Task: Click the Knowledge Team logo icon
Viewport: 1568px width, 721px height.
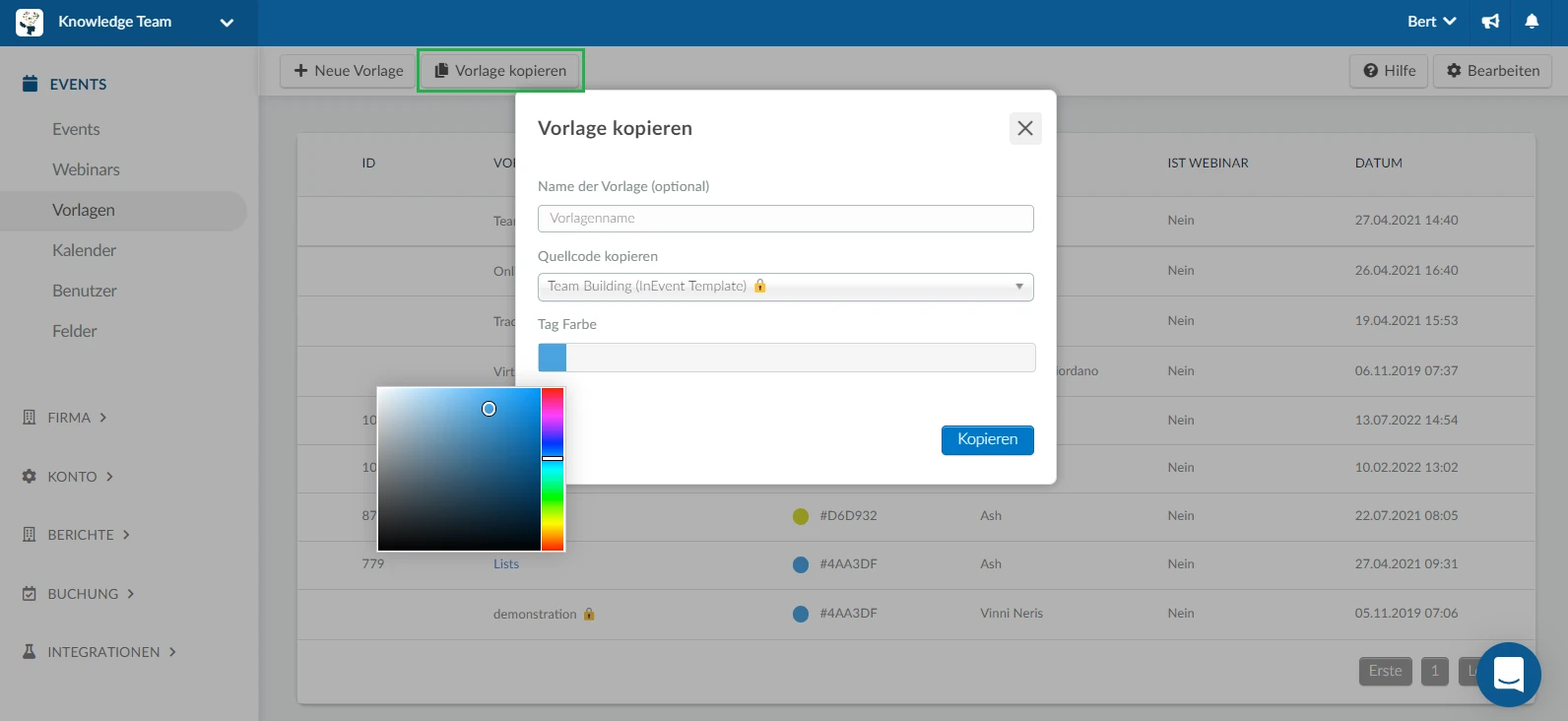Action: click(x=30, y=22)
